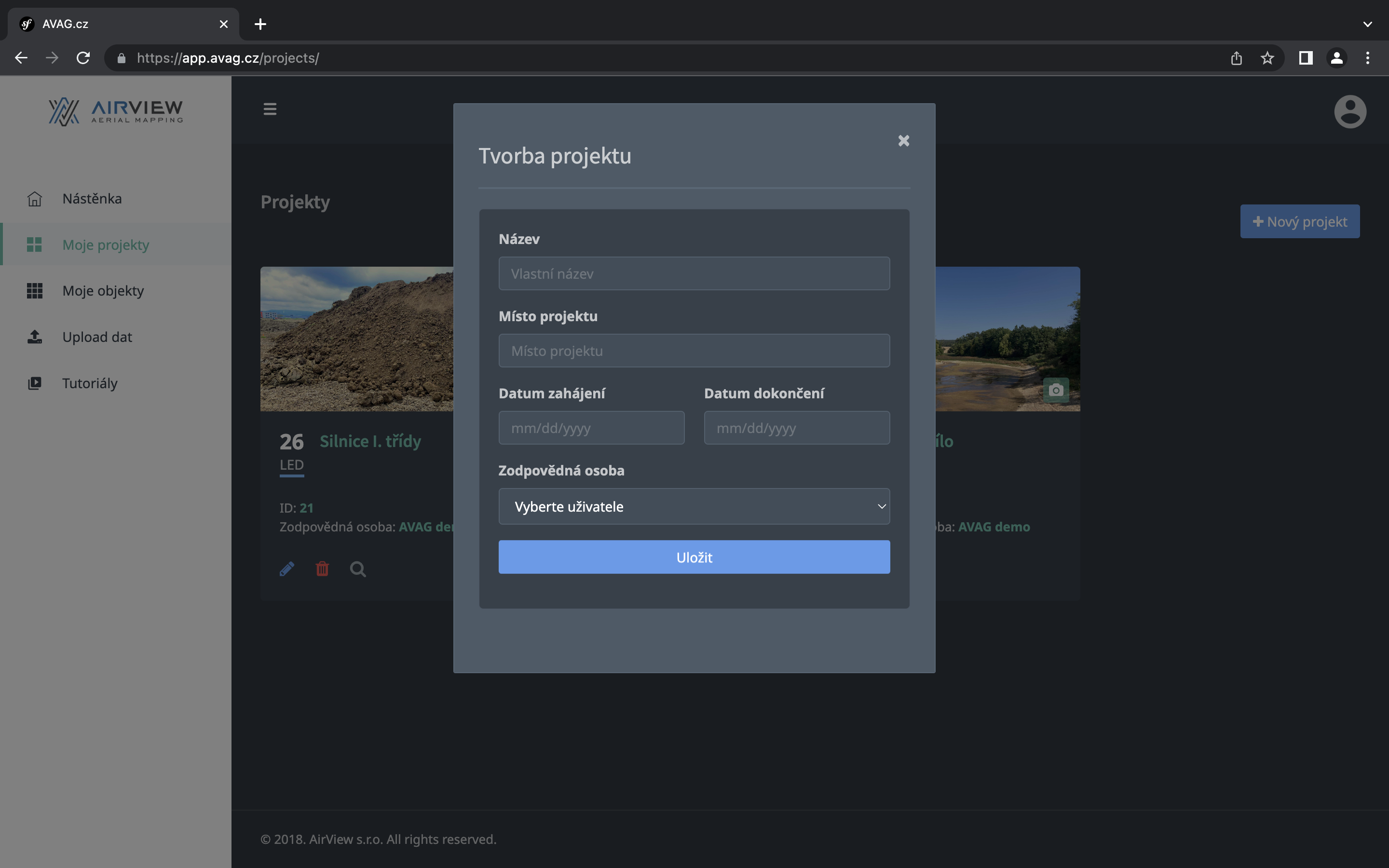
Task: Click Nový projekt button
Action: point(1299,222)
